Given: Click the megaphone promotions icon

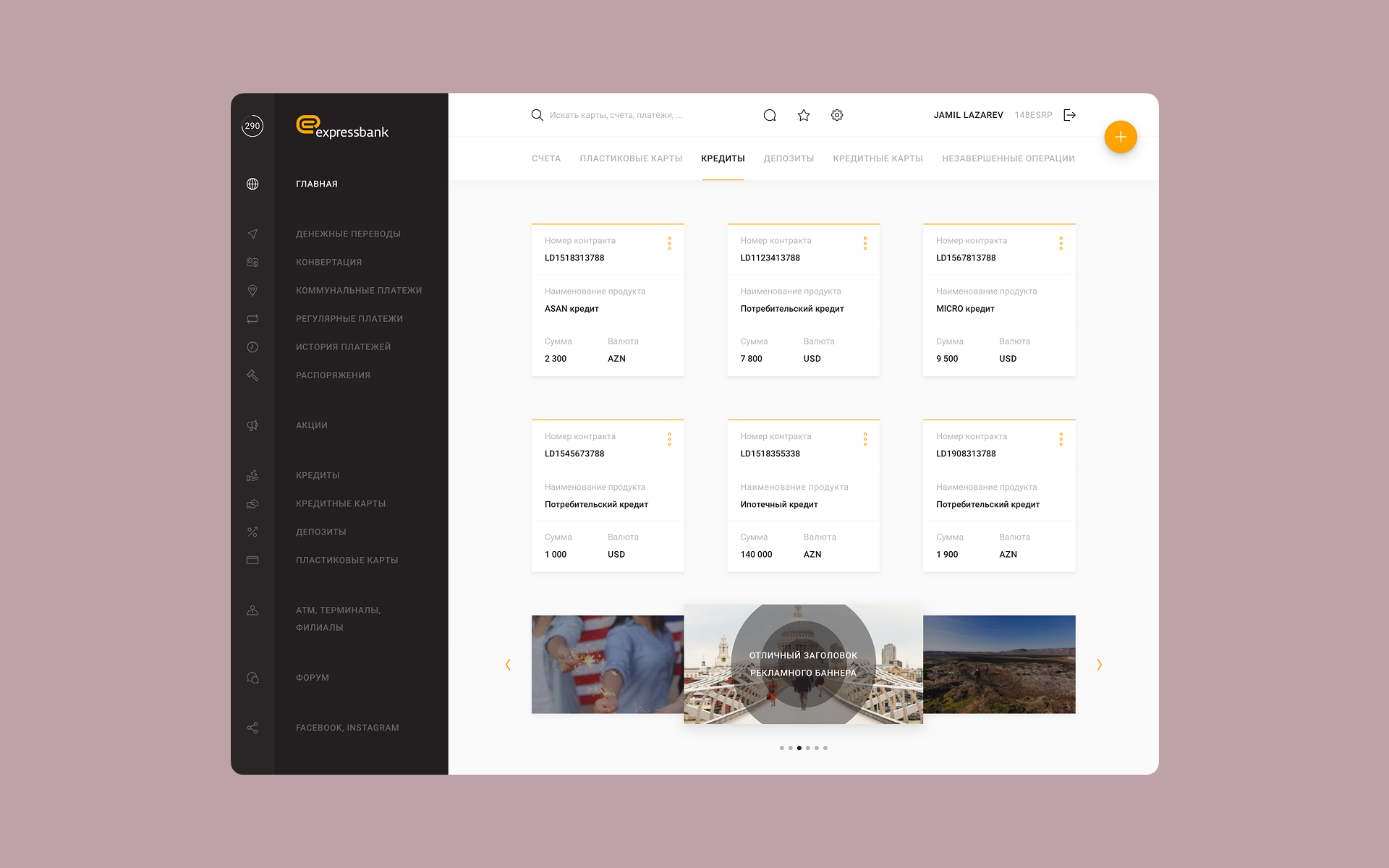Looking at the screenshot, I should (252, 425).
